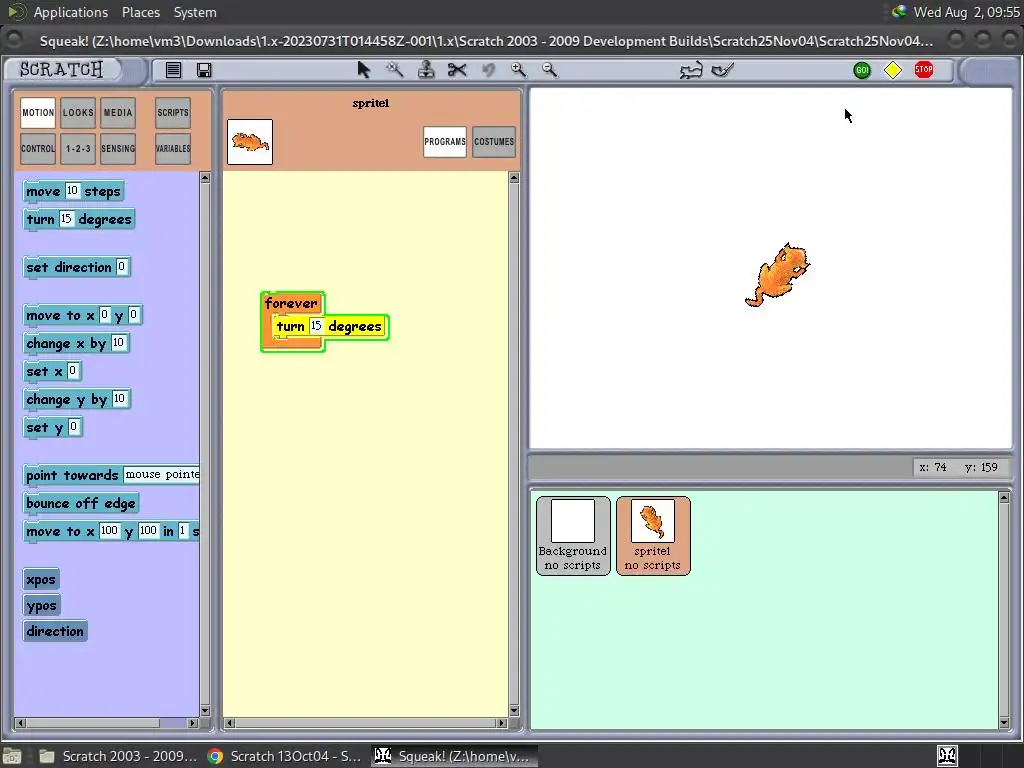Select the arrow pointer tool
Screen dimensions: 1024x768
tap(364, 70)
